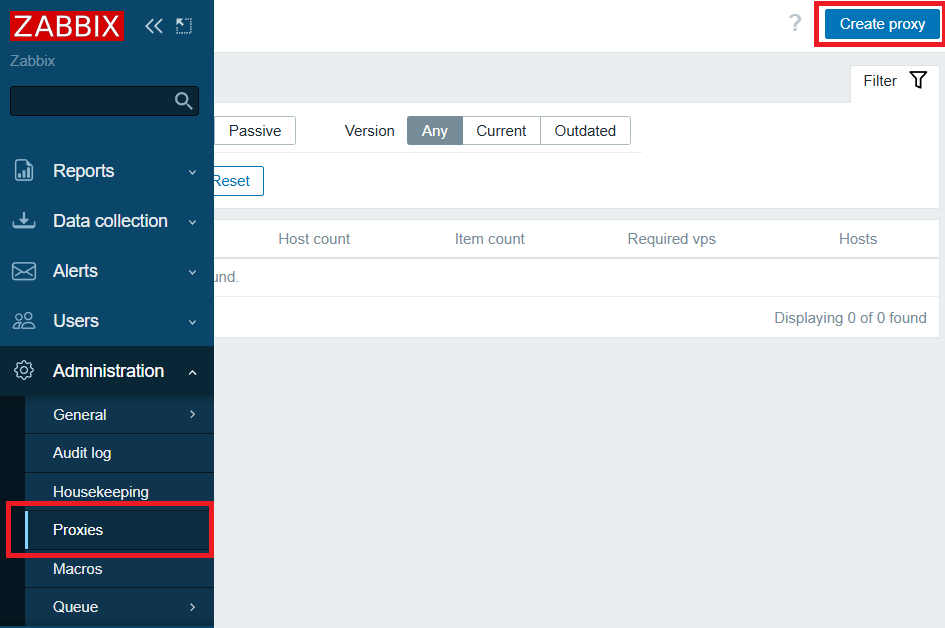Focus the sidebar search input field
Image resolution: width=945 pixels, height=628 pixels.
point(90,101)
